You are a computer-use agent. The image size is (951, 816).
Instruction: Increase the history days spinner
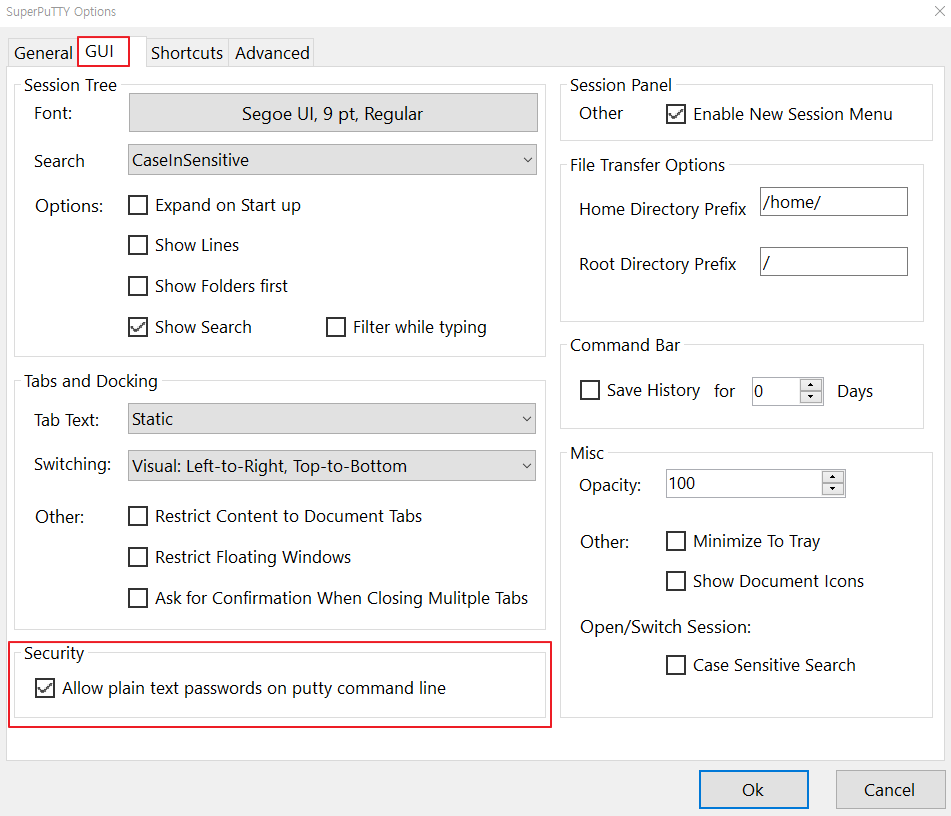pyautogui.click(x=811, y=385)
